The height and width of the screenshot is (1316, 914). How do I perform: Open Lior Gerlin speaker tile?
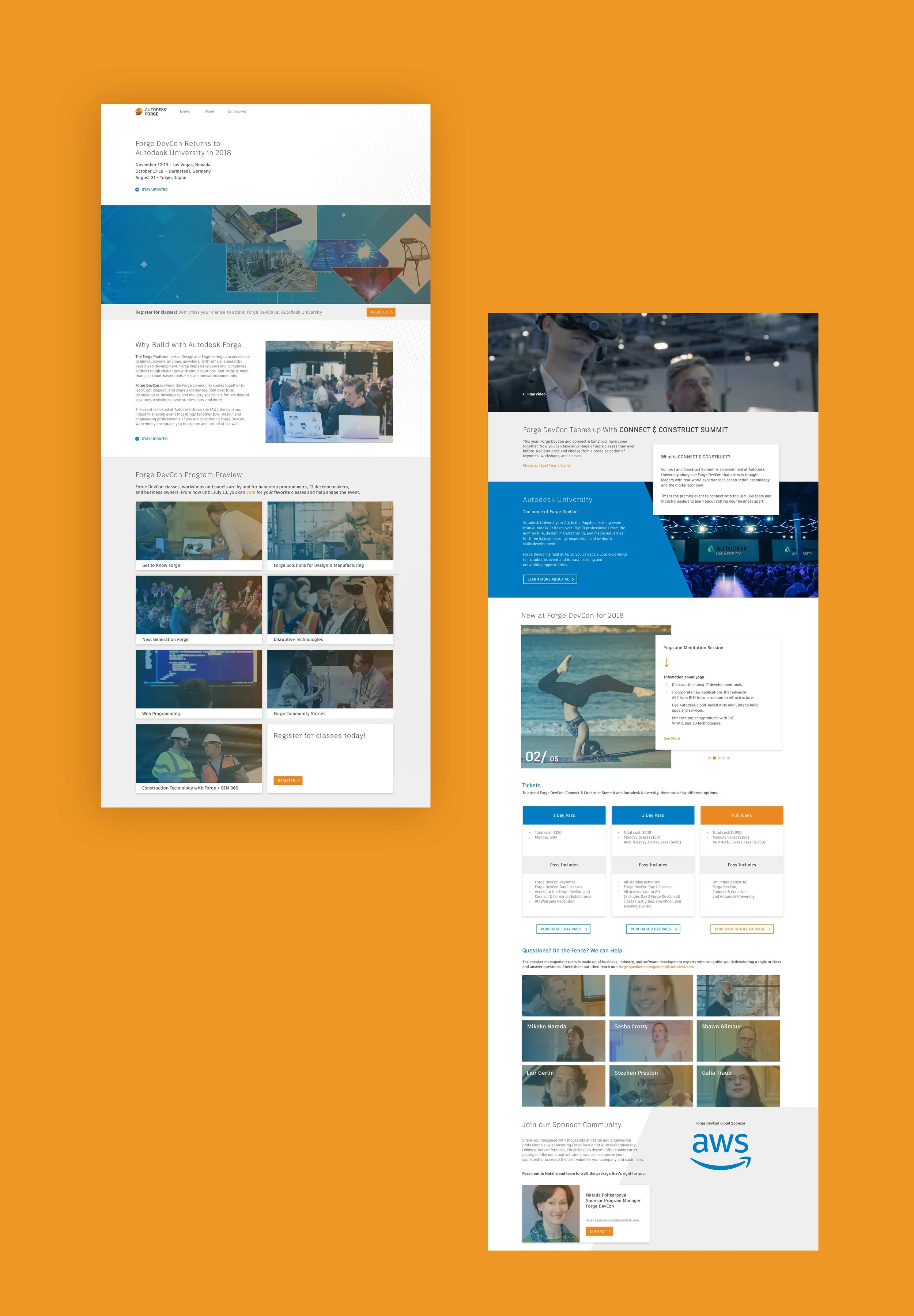point(563,1086)
